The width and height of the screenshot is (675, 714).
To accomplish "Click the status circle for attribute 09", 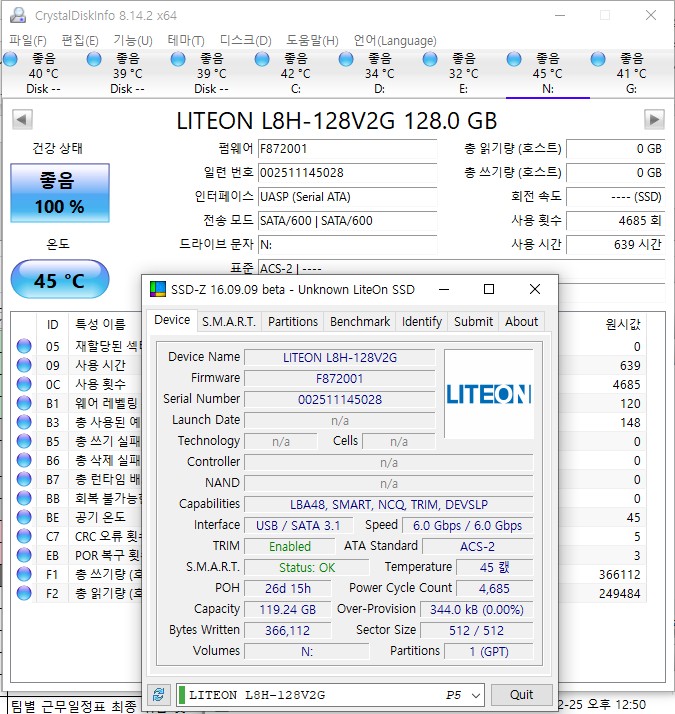I will [24, 365].
